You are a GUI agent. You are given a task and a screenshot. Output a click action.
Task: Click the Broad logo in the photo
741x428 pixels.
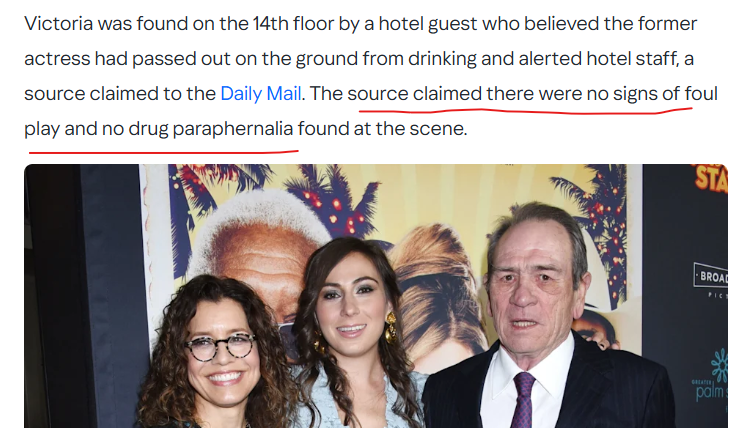711,275
